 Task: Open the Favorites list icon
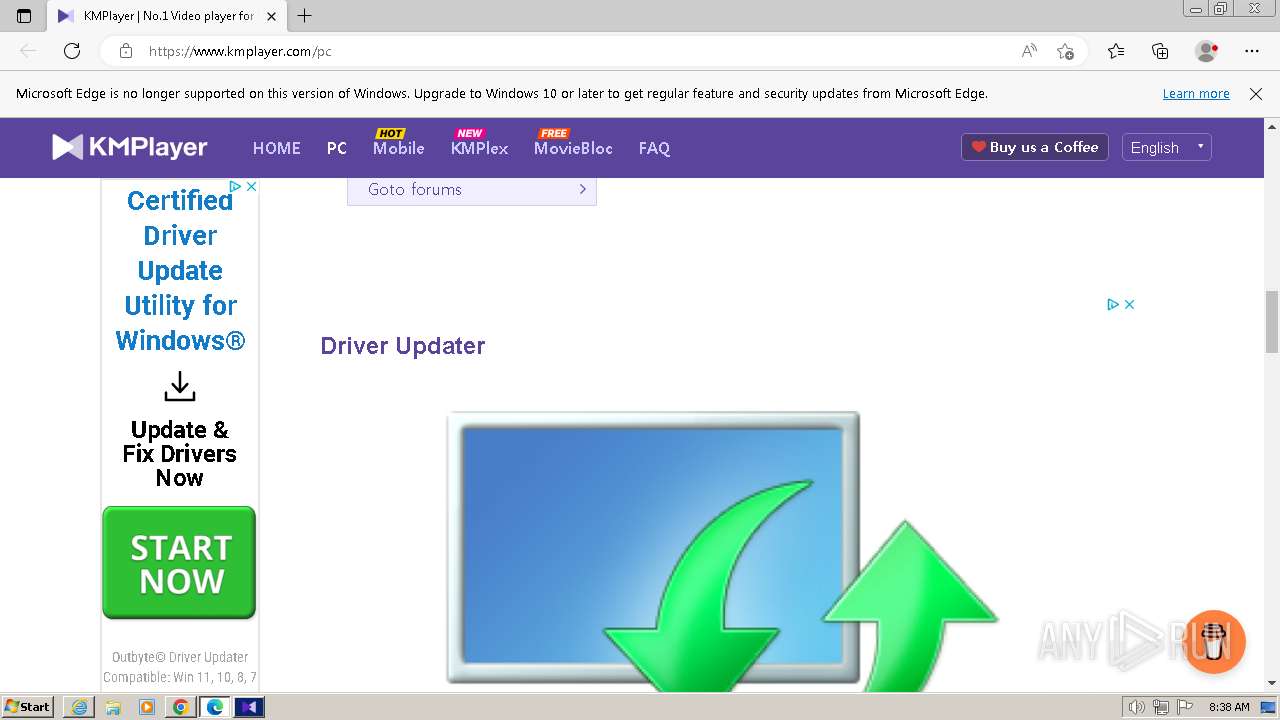click(1116, 51)
